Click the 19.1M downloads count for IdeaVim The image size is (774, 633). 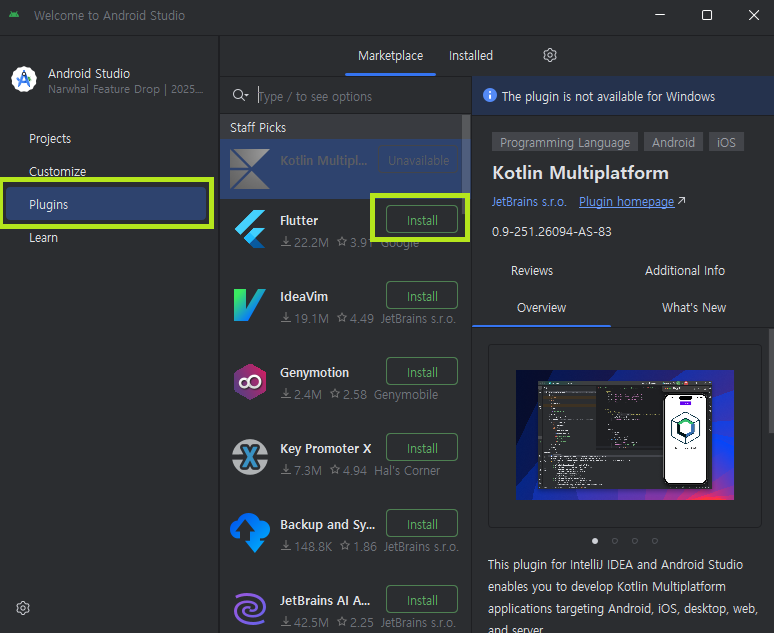tap(305, 318)
